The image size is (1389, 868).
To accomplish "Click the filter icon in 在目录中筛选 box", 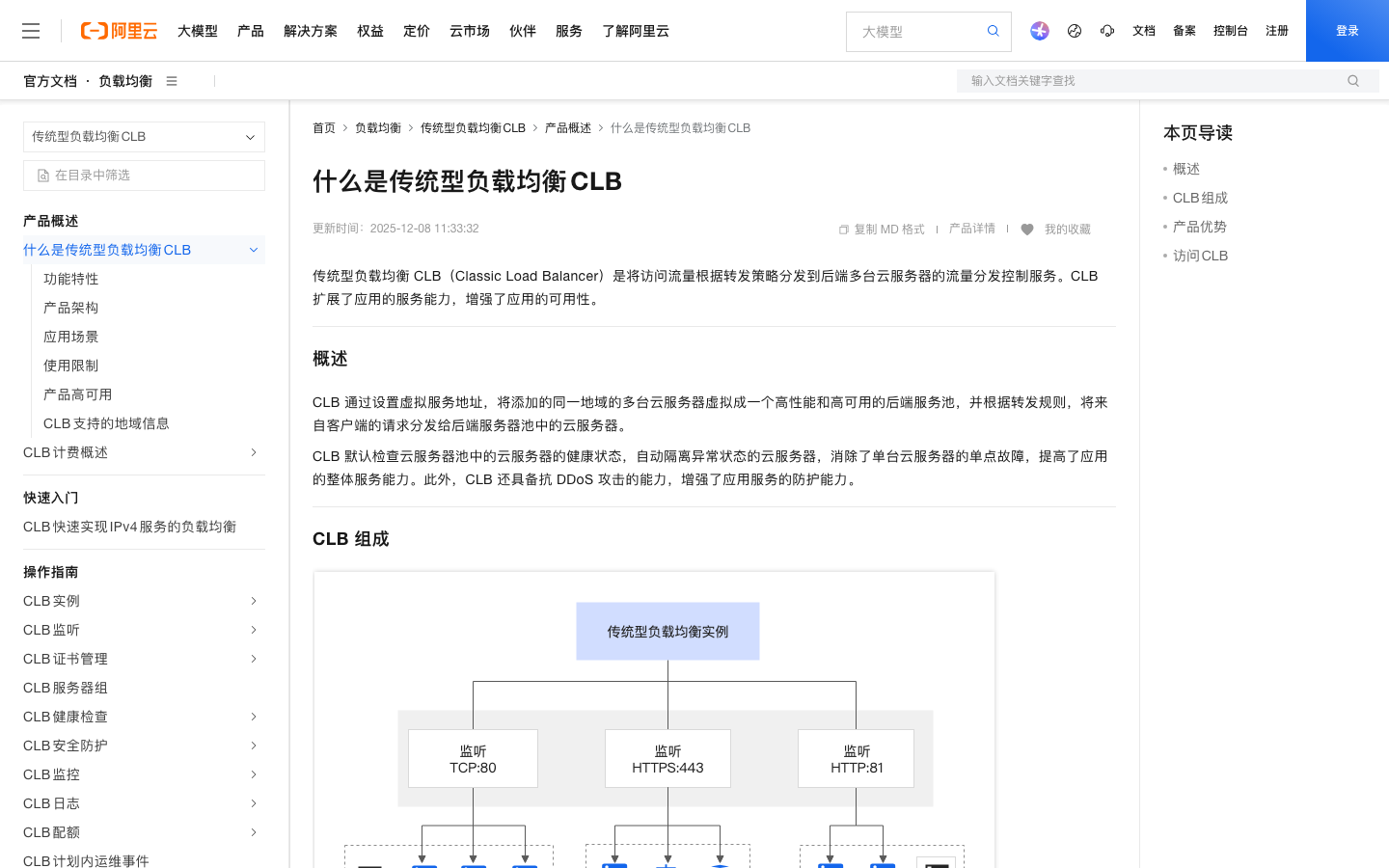I will pos(43,176).
